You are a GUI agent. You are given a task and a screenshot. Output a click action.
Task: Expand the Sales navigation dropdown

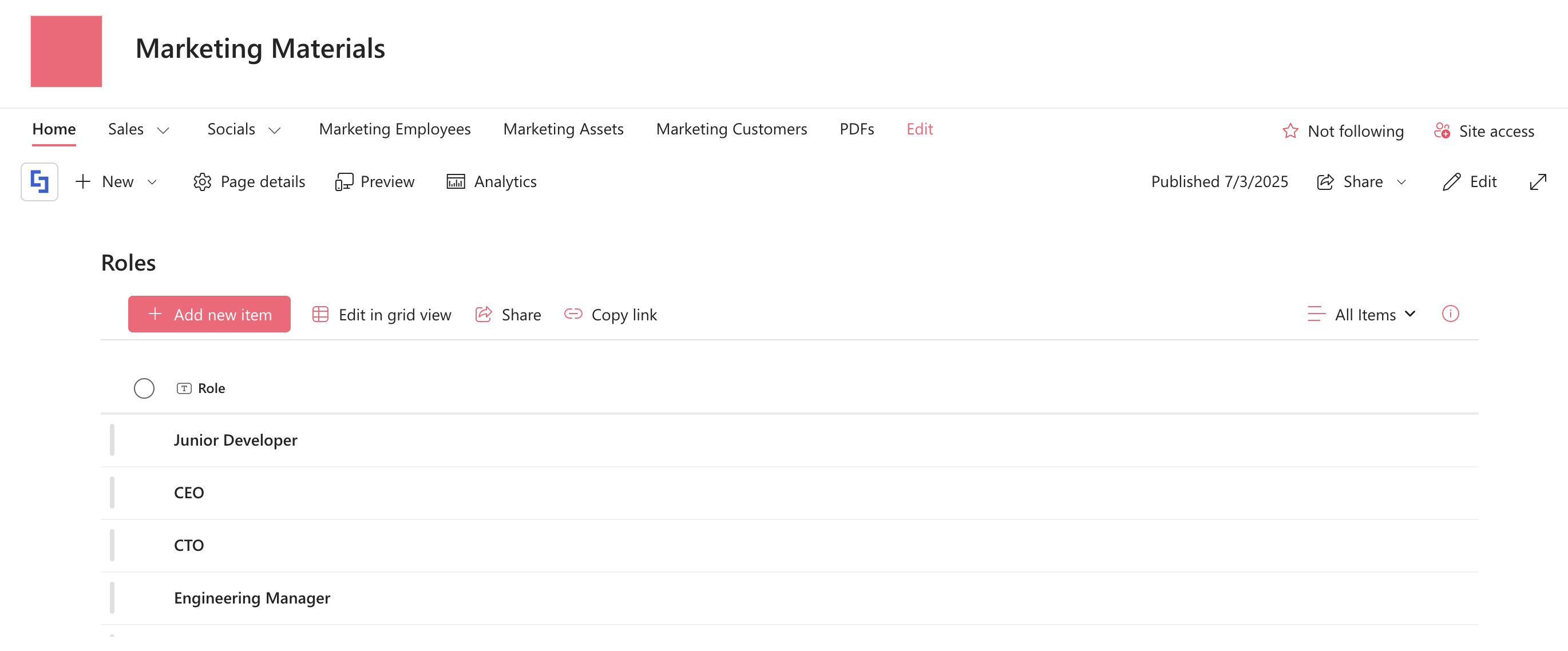point(163,131)
